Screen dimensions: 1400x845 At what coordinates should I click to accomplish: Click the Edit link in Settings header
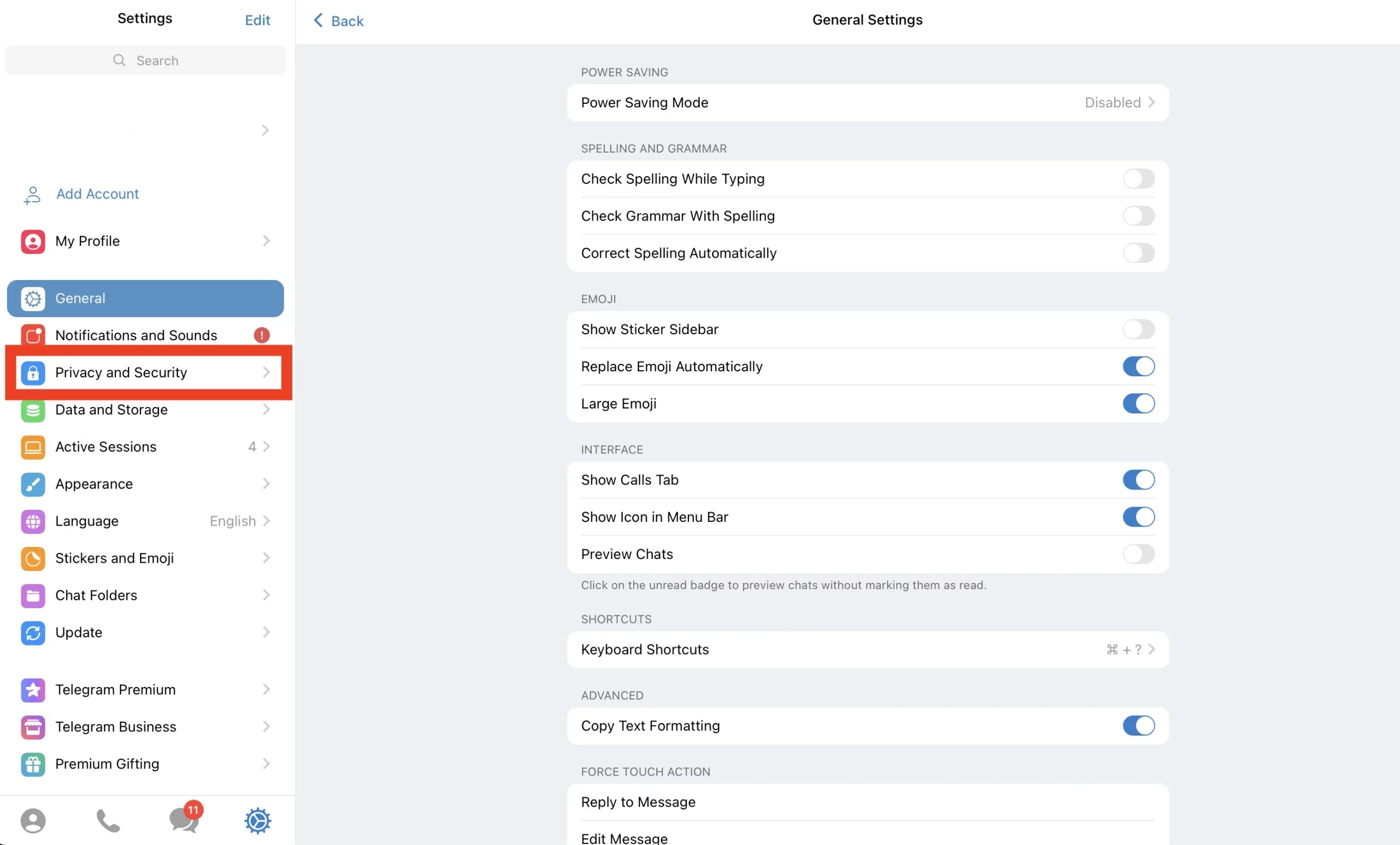click(258, 20)
